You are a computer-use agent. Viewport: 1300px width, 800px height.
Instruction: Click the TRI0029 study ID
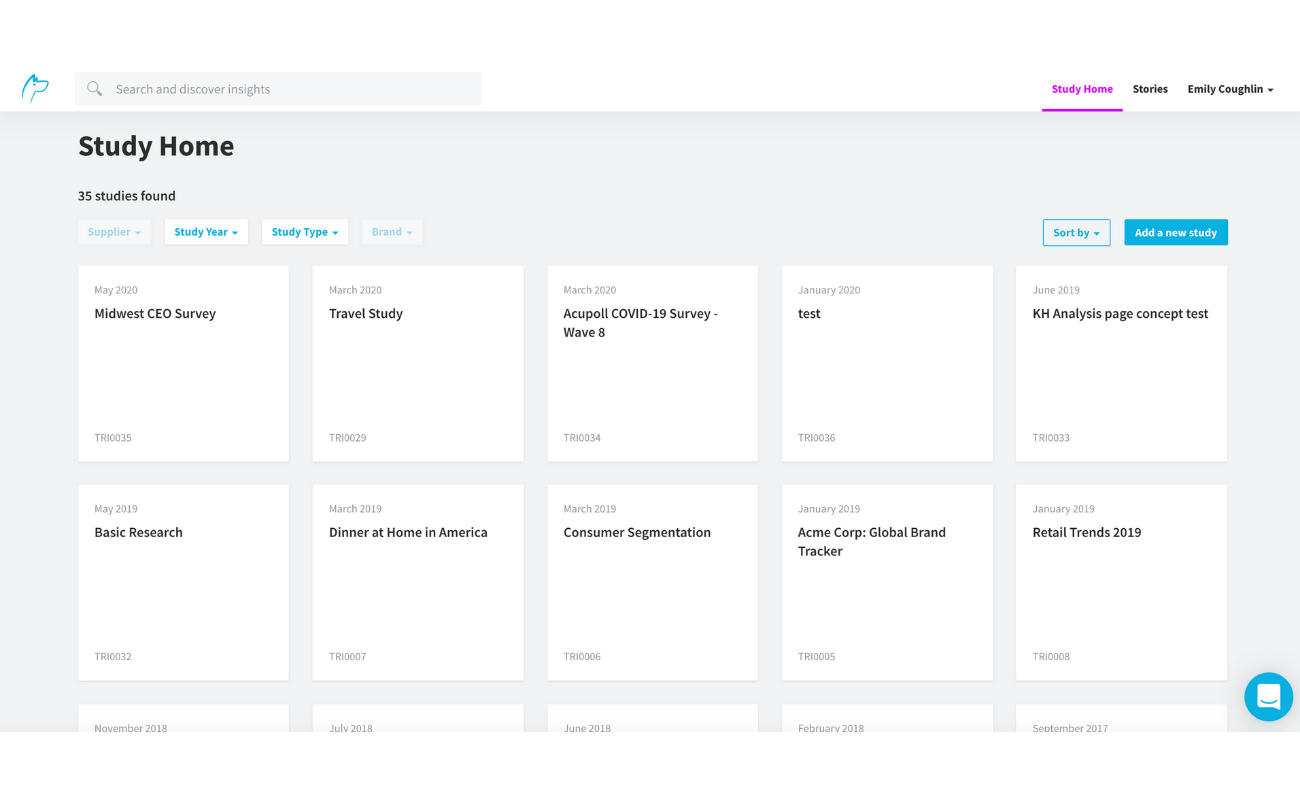347,438
